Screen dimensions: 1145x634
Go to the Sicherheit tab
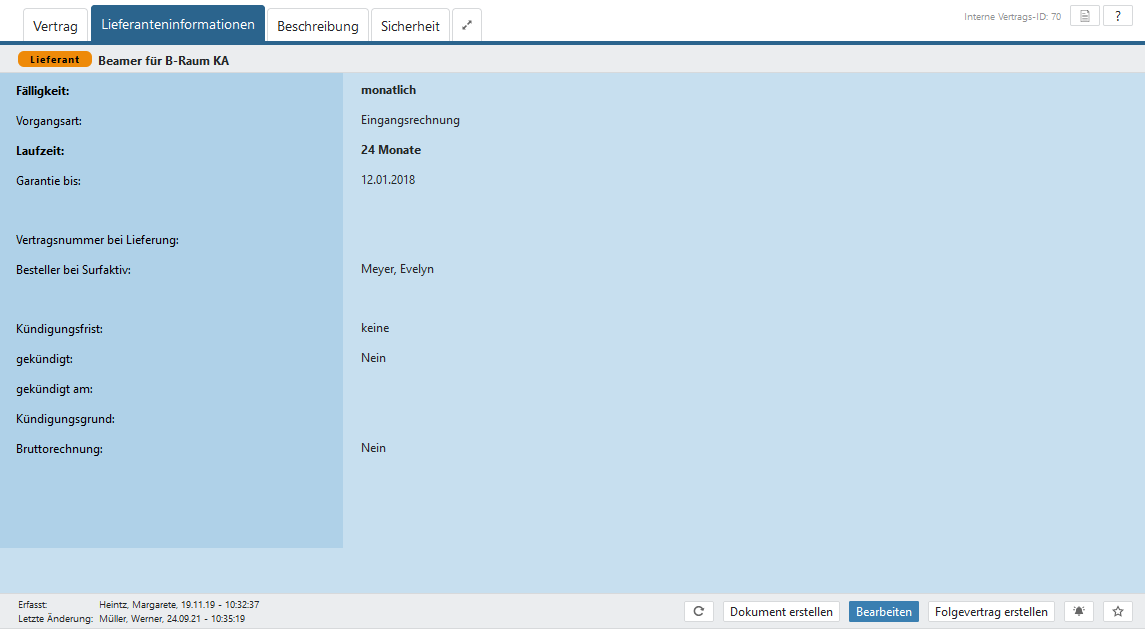(x=410, y=26)
